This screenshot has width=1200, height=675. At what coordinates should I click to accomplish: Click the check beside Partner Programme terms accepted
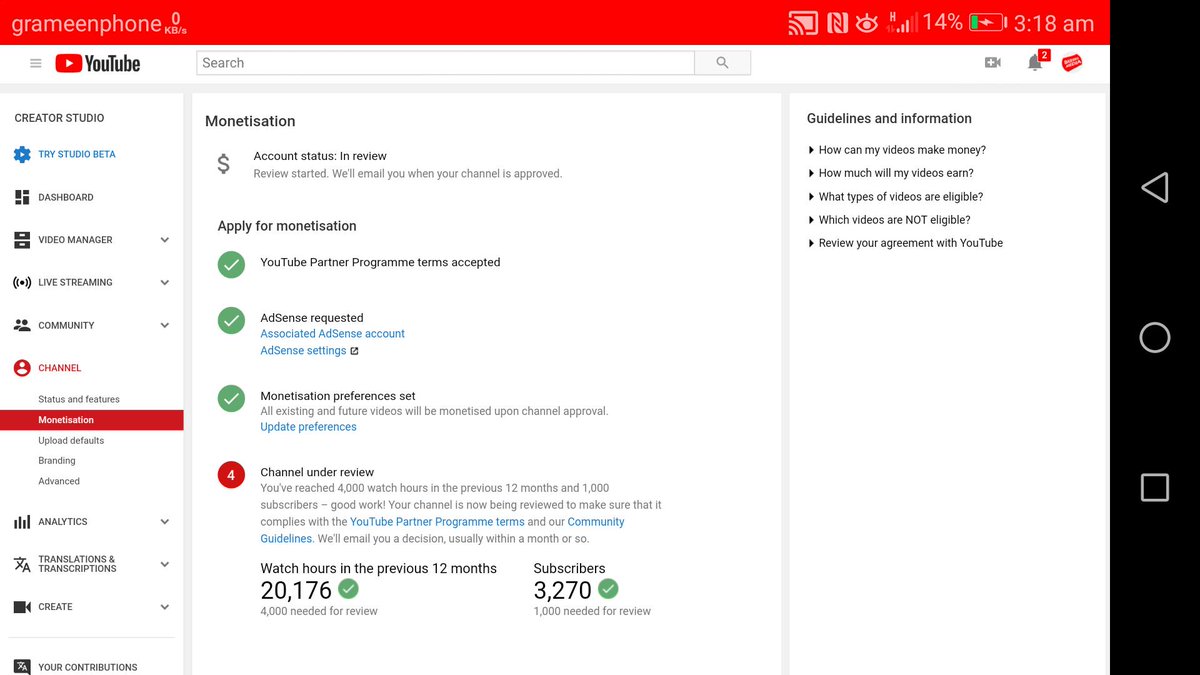[231, 265]
